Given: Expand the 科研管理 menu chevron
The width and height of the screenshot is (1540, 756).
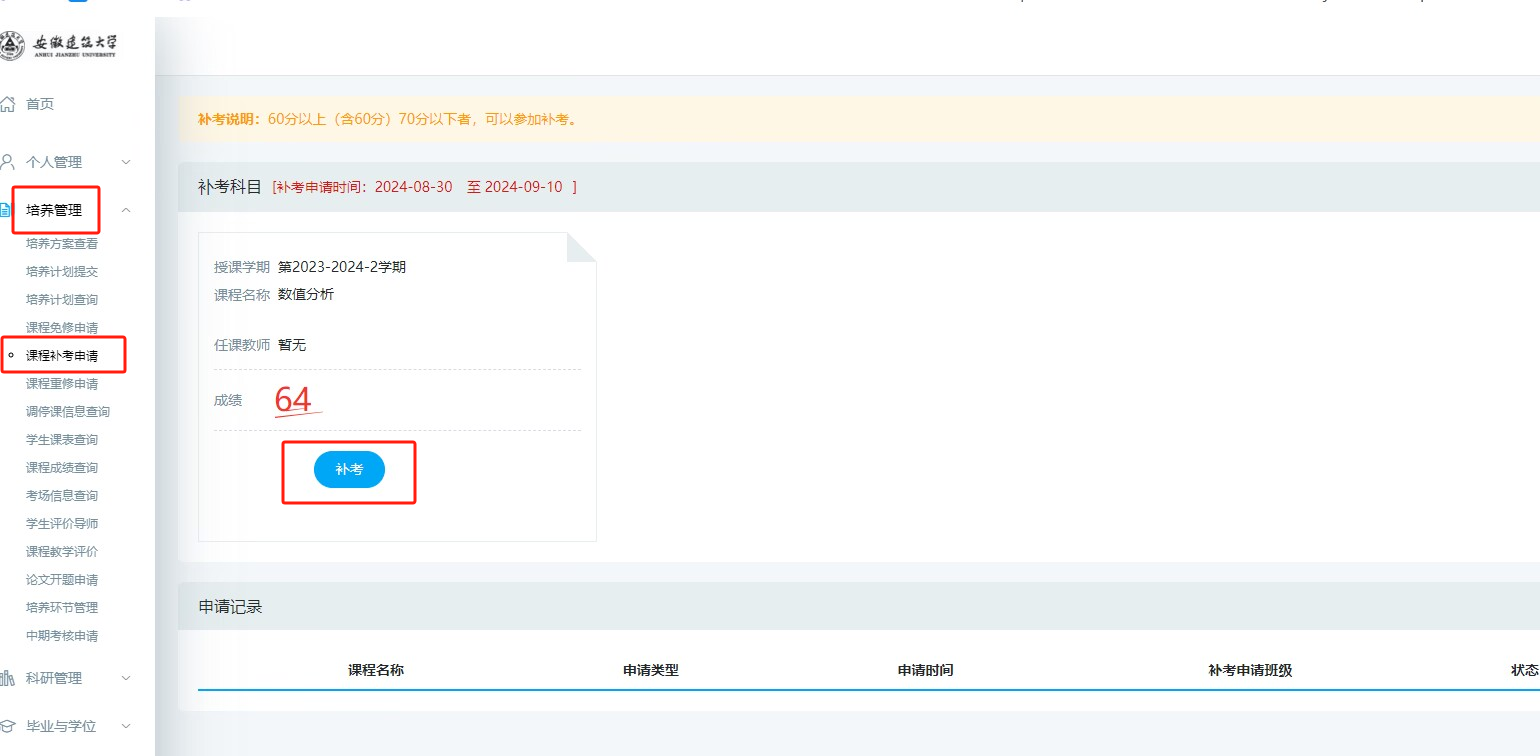Looking at the screenshot, I should pyautogui.click(x=126, y=678).
